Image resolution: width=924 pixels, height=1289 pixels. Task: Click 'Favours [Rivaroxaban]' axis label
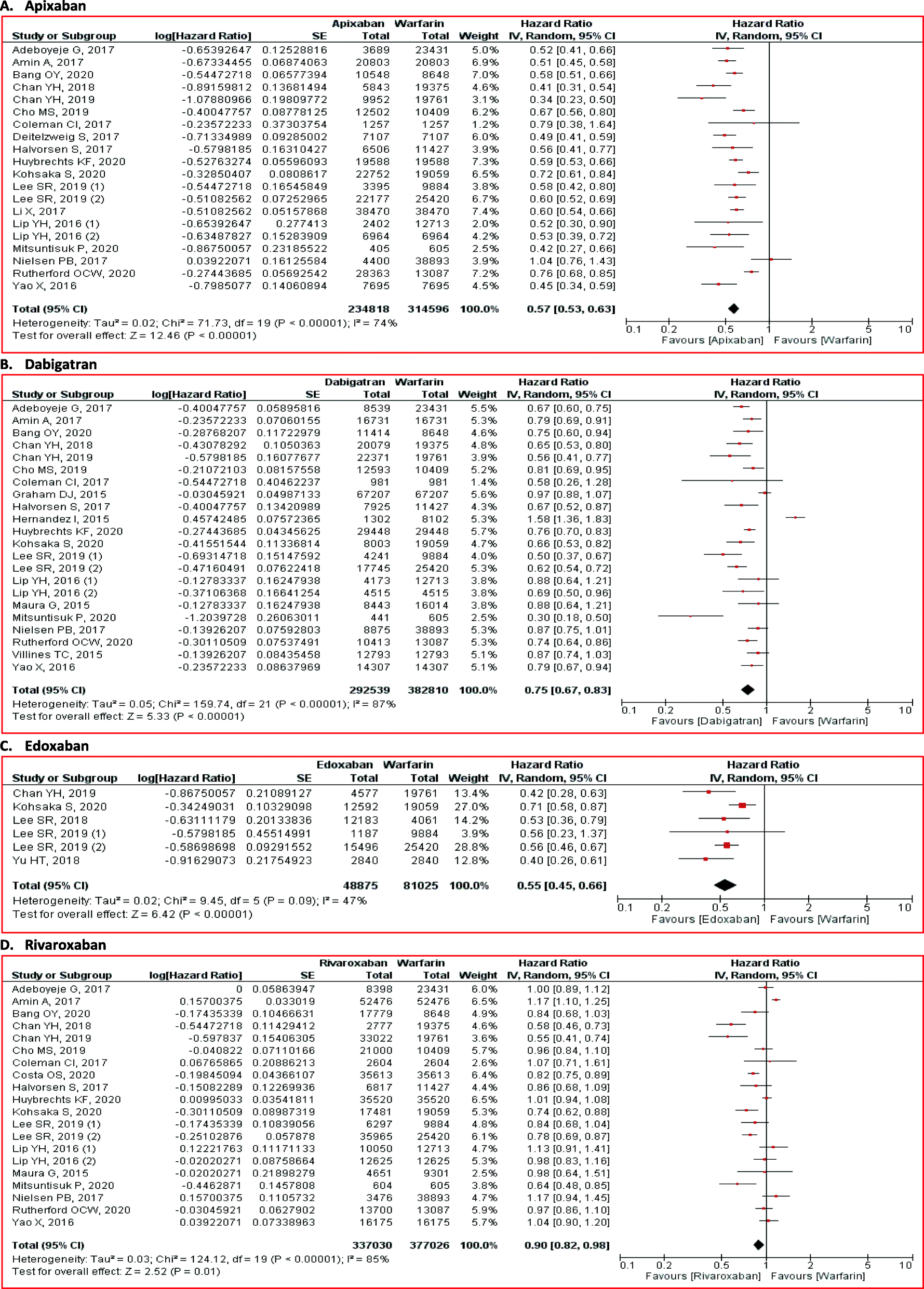(x=703, y=1276)
